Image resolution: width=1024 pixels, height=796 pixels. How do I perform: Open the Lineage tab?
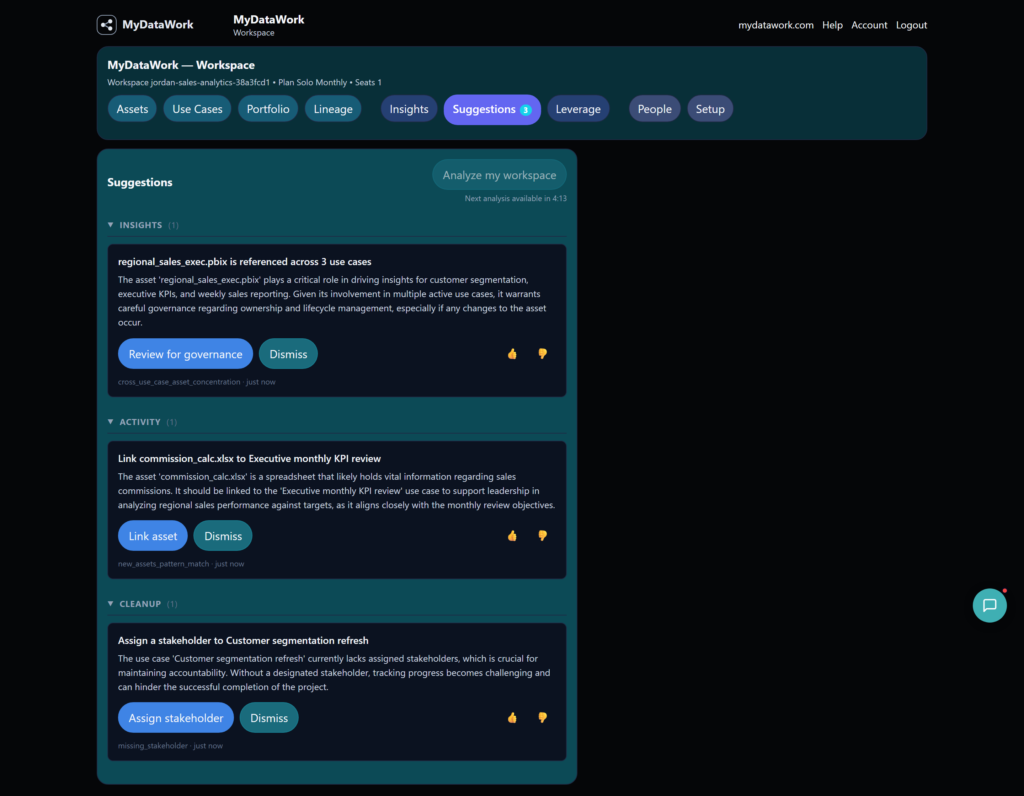click(x=333, y=109)
